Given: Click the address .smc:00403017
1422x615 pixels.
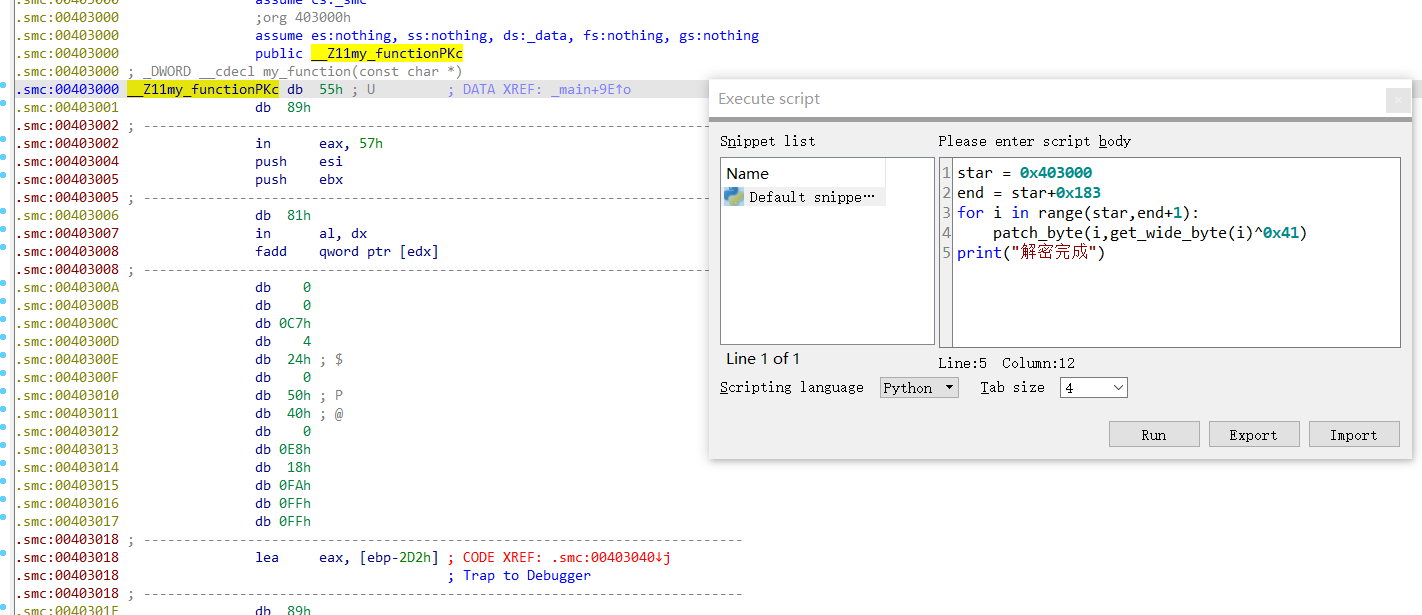Looking at the screenshot, I should click(67, 521).
